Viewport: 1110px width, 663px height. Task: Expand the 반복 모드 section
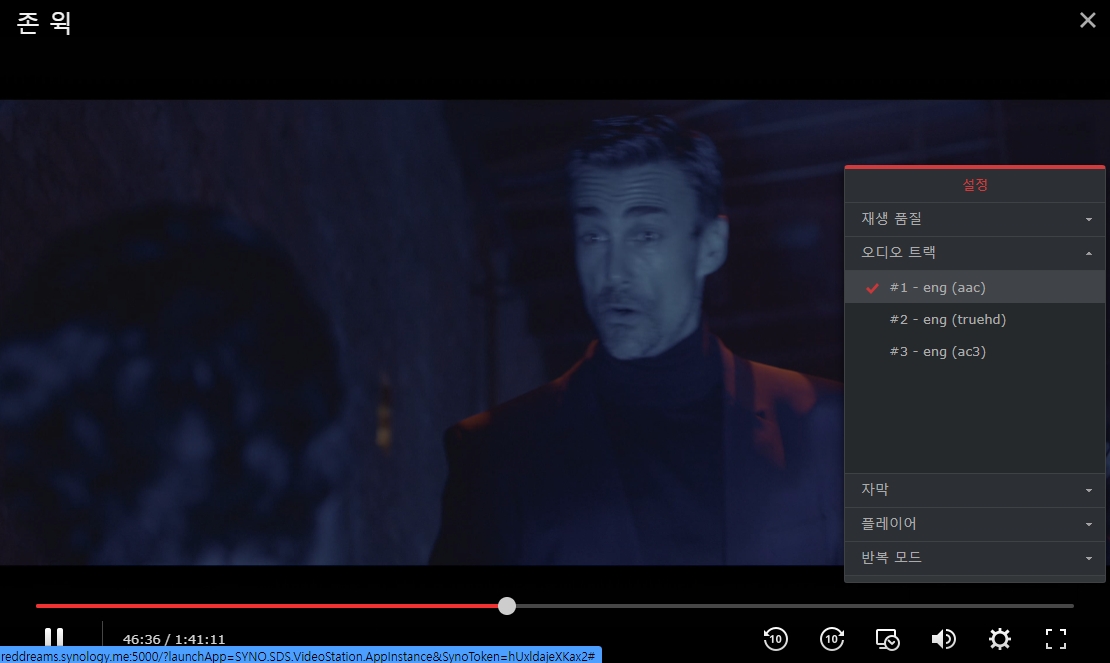pyautogui.click(x=975, y=558)
